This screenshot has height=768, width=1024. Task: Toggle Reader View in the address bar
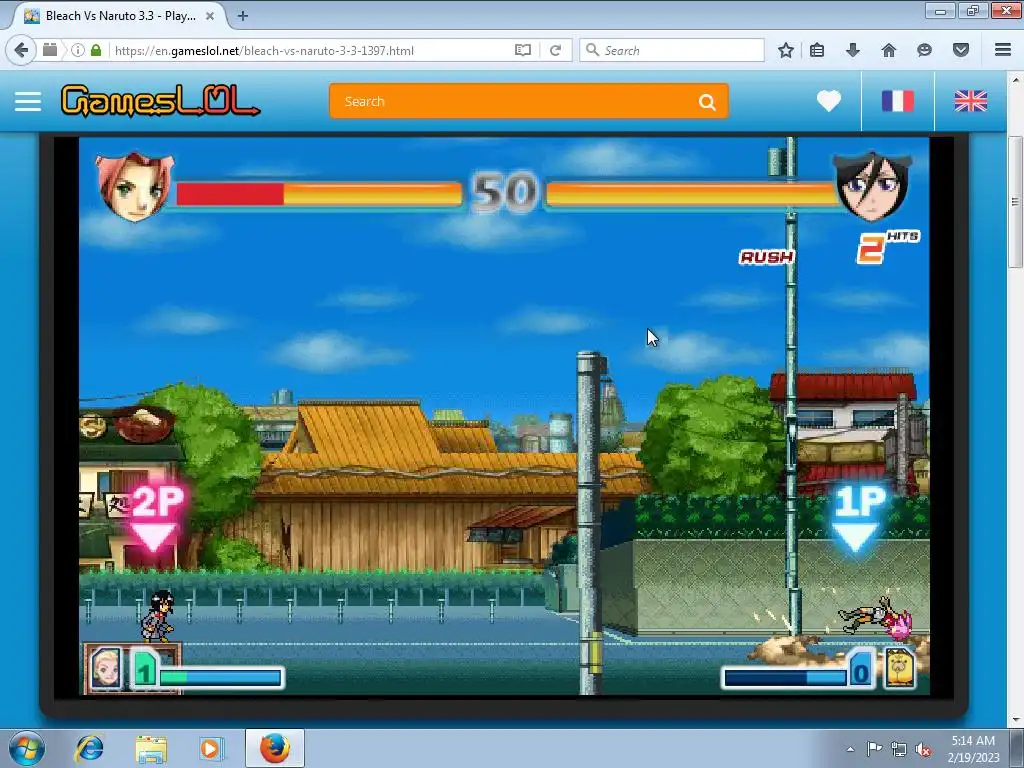(x=522, y=50)
